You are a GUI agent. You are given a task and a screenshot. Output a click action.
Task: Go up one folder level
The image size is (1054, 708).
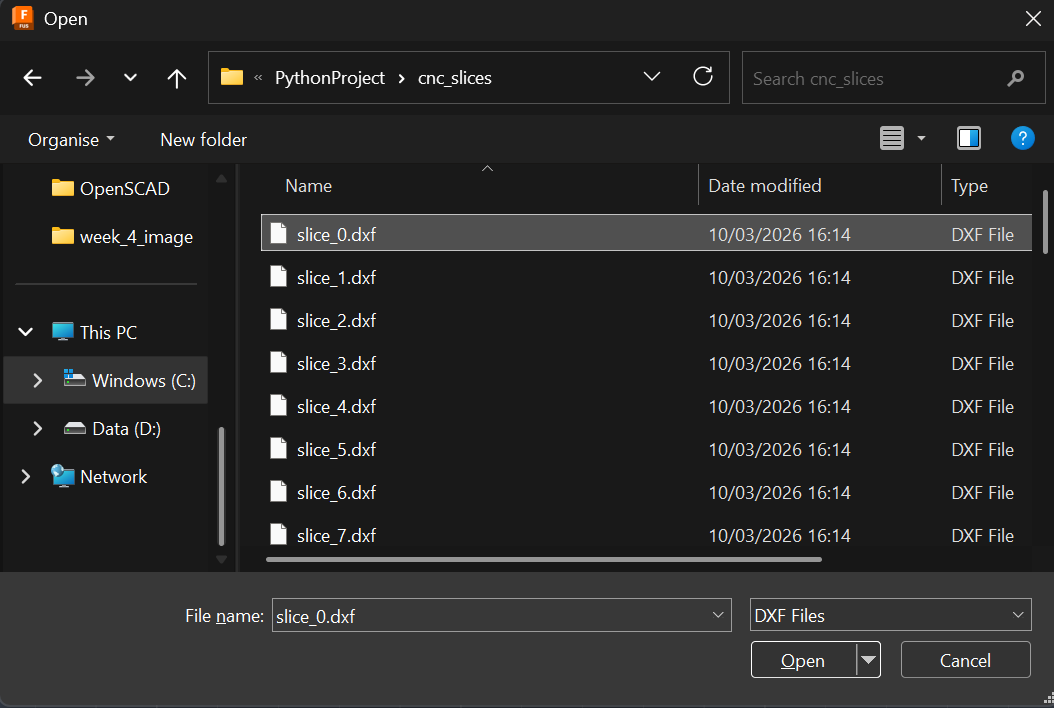point(176,78)
